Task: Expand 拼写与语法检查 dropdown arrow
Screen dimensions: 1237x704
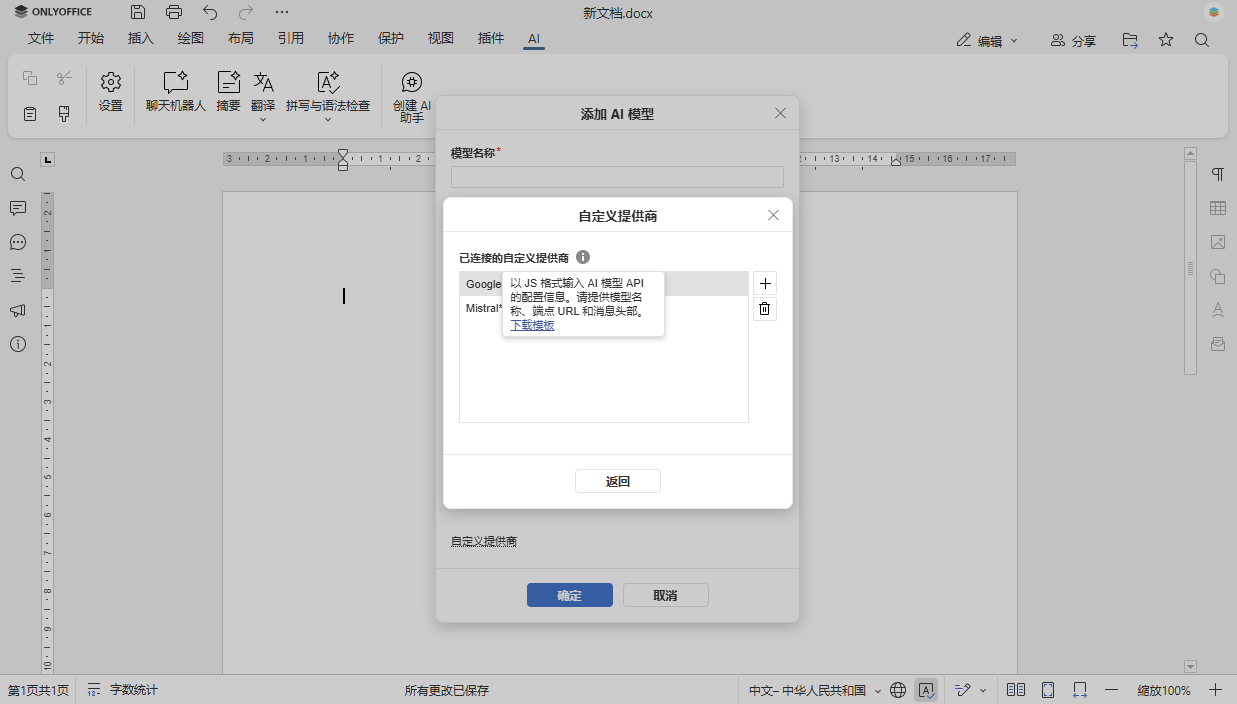Action: tap(328, 119)
